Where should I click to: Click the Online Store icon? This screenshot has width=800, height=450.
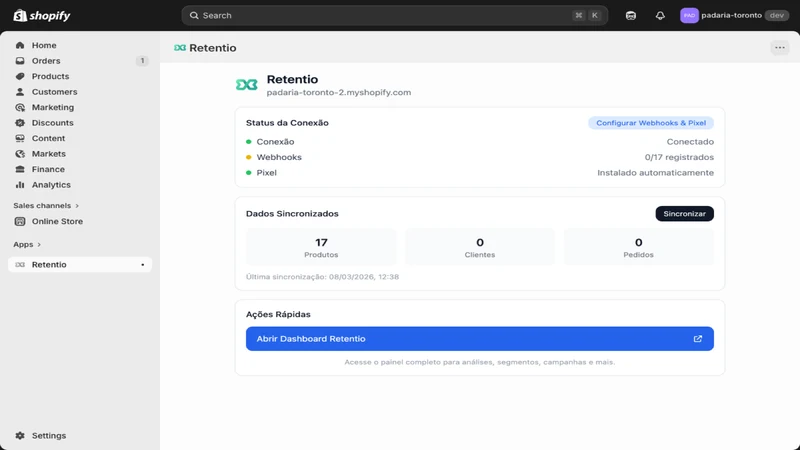pos(20,221)
